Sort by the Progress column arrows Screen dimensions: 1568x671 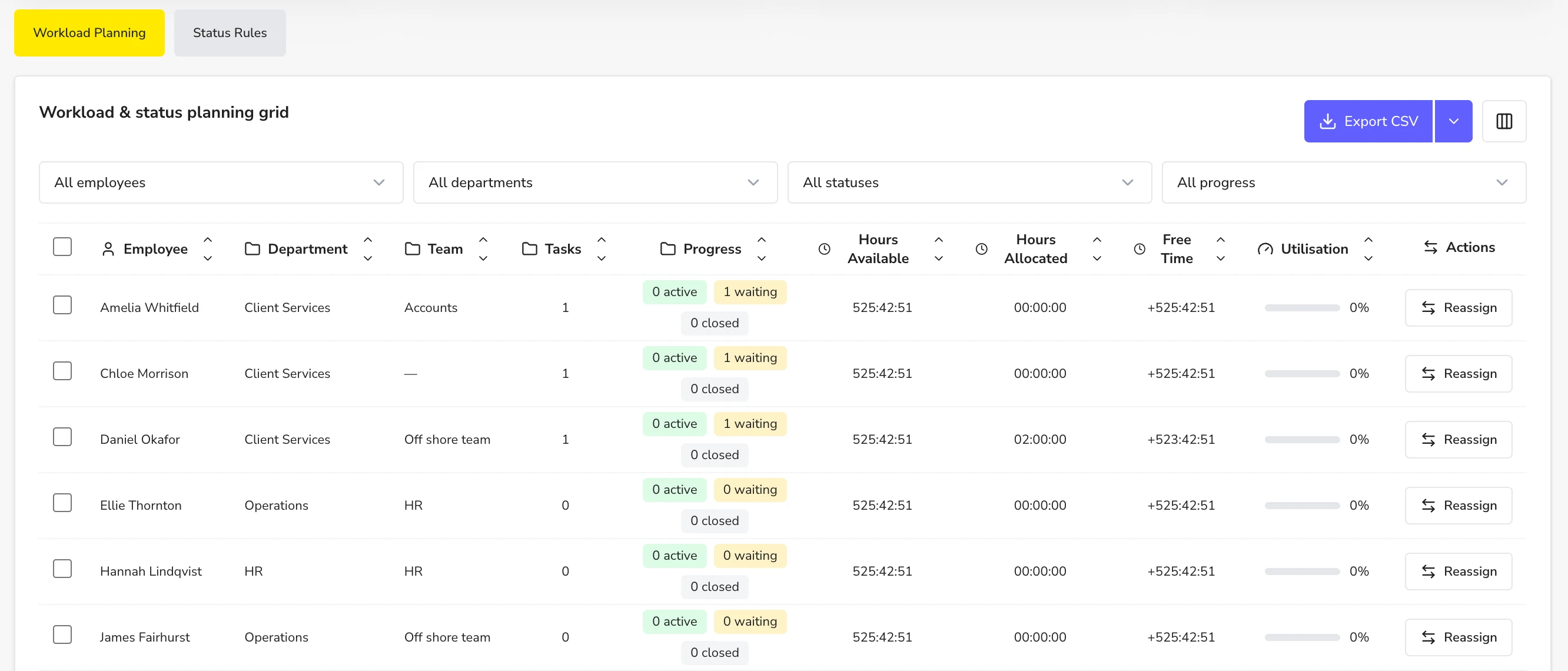762,248
